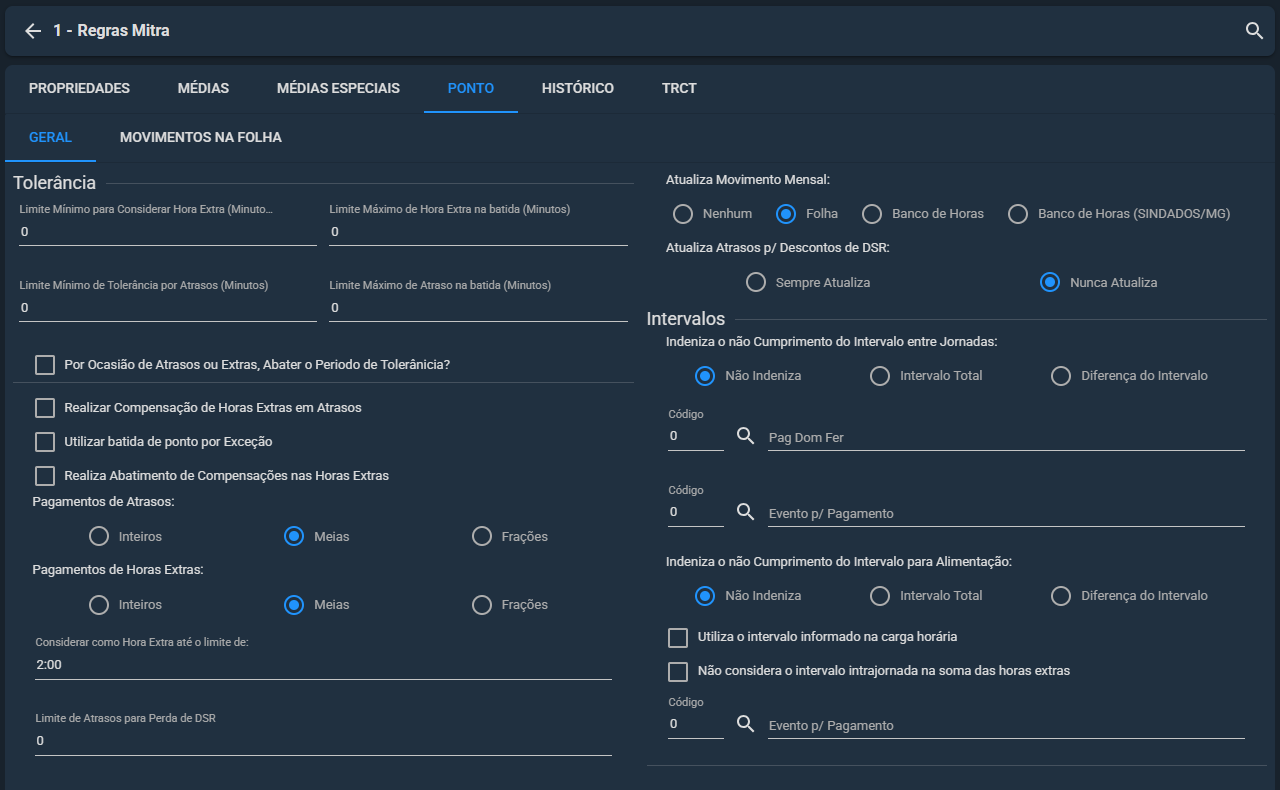Click the Pag Dom Fer description field
The height and width of the screenshot is (790, 1280).
(1006, 438)
